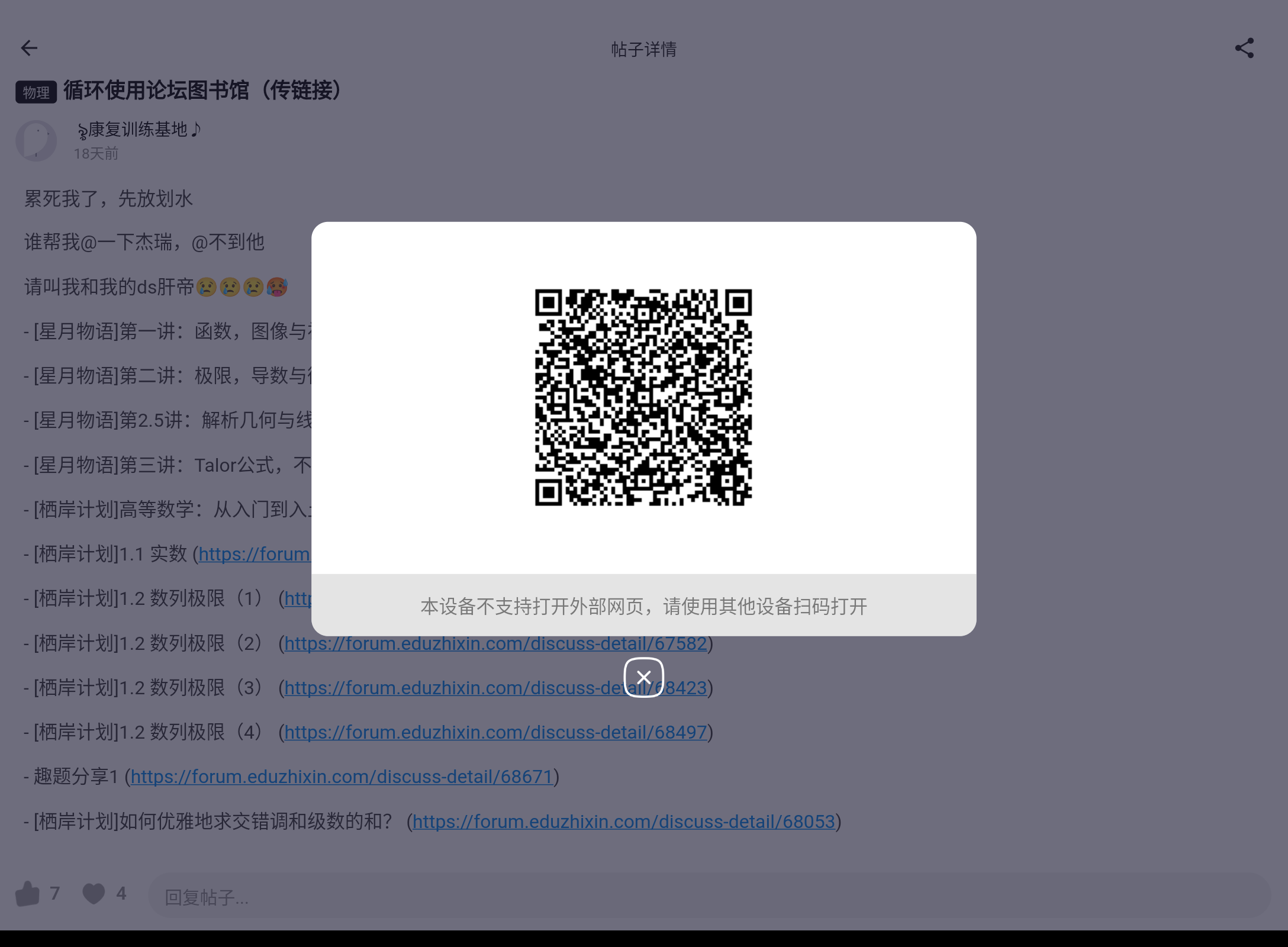Click the partly hidden 数列极限（1）link

(x=298, y=599)
